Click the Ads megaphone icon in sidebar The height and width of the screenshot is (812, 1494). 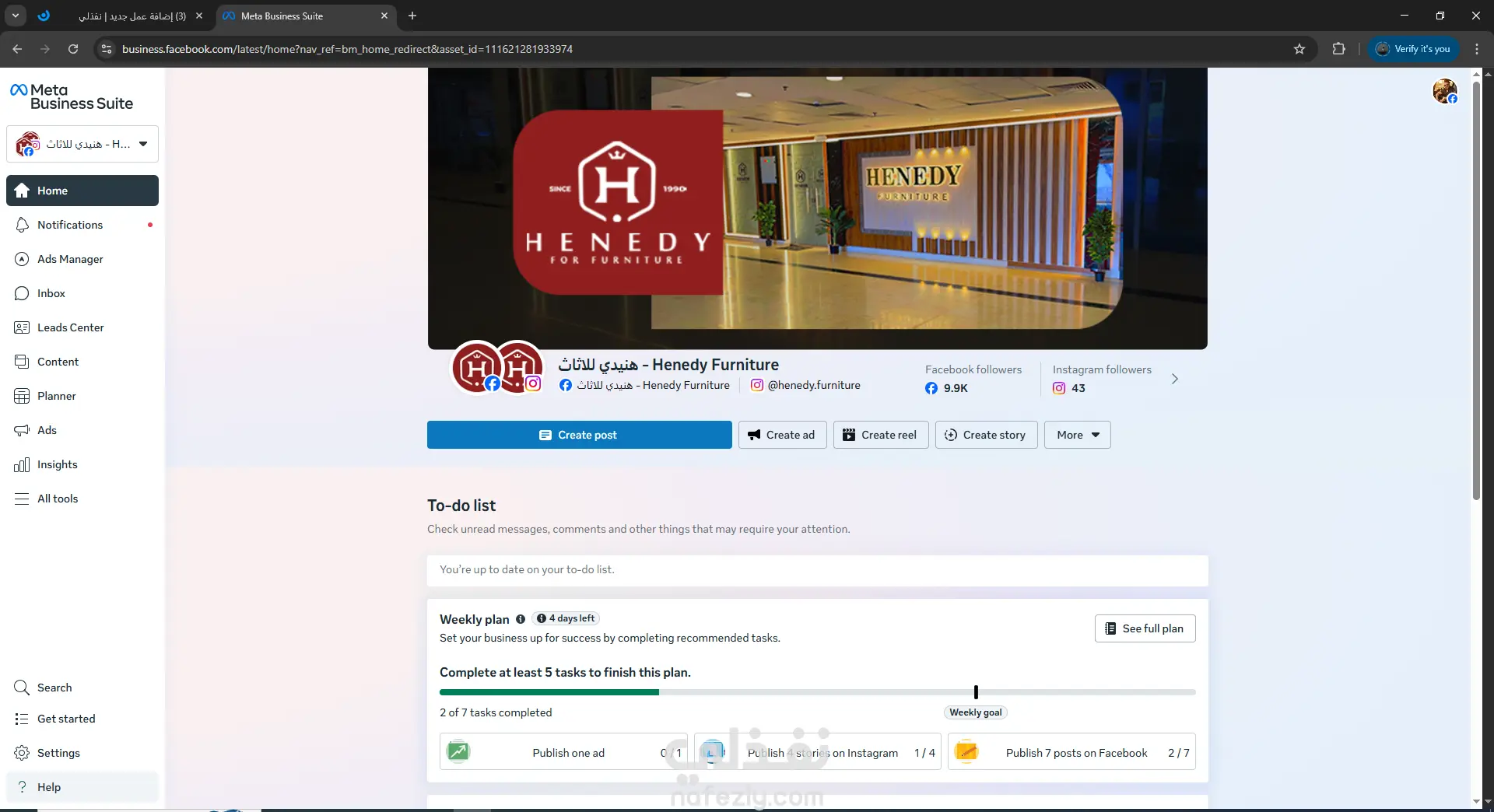tap(22, 430)
